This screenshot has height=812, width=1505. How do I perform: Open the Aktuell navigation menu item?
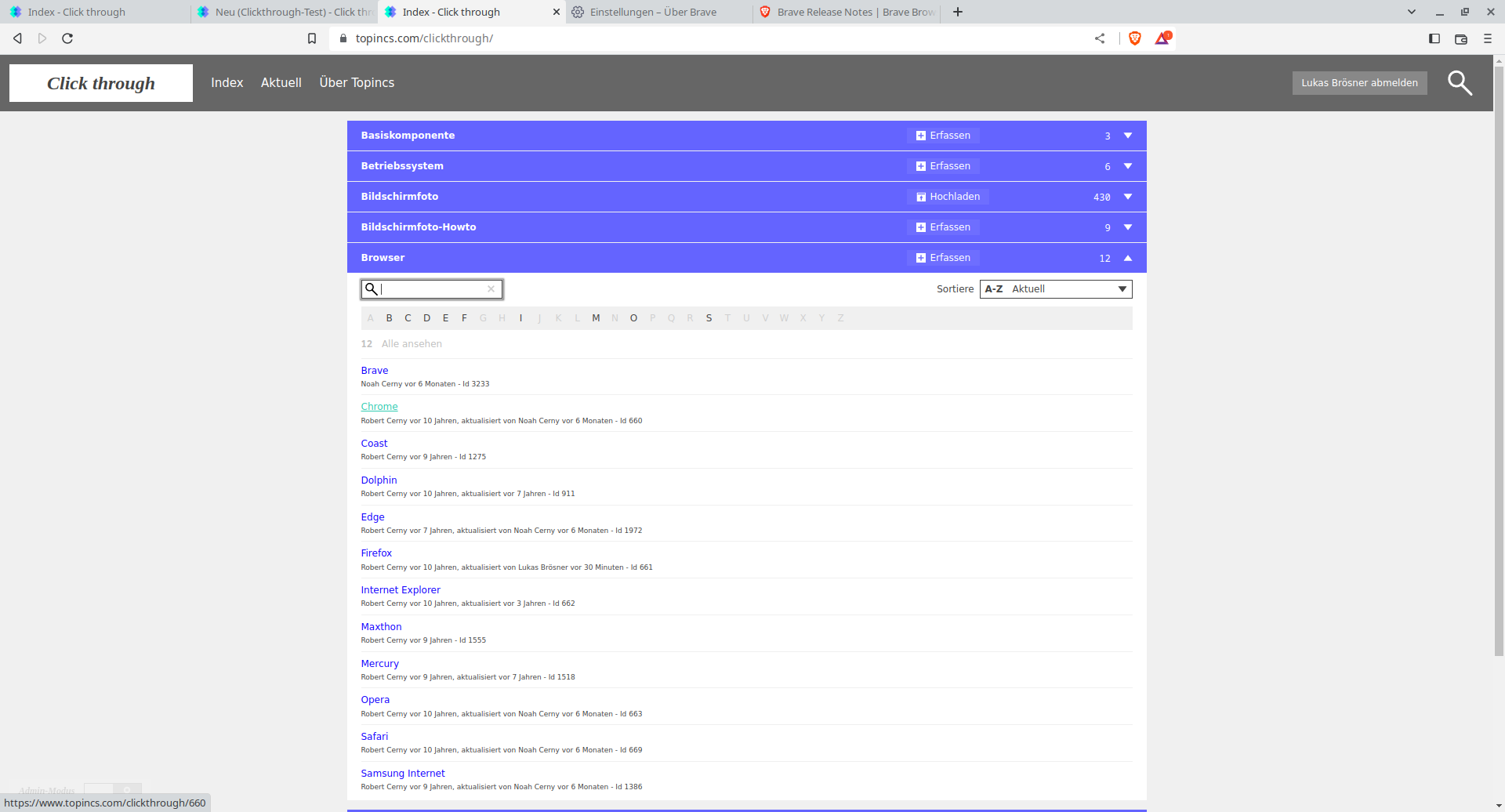coord(281,83)
